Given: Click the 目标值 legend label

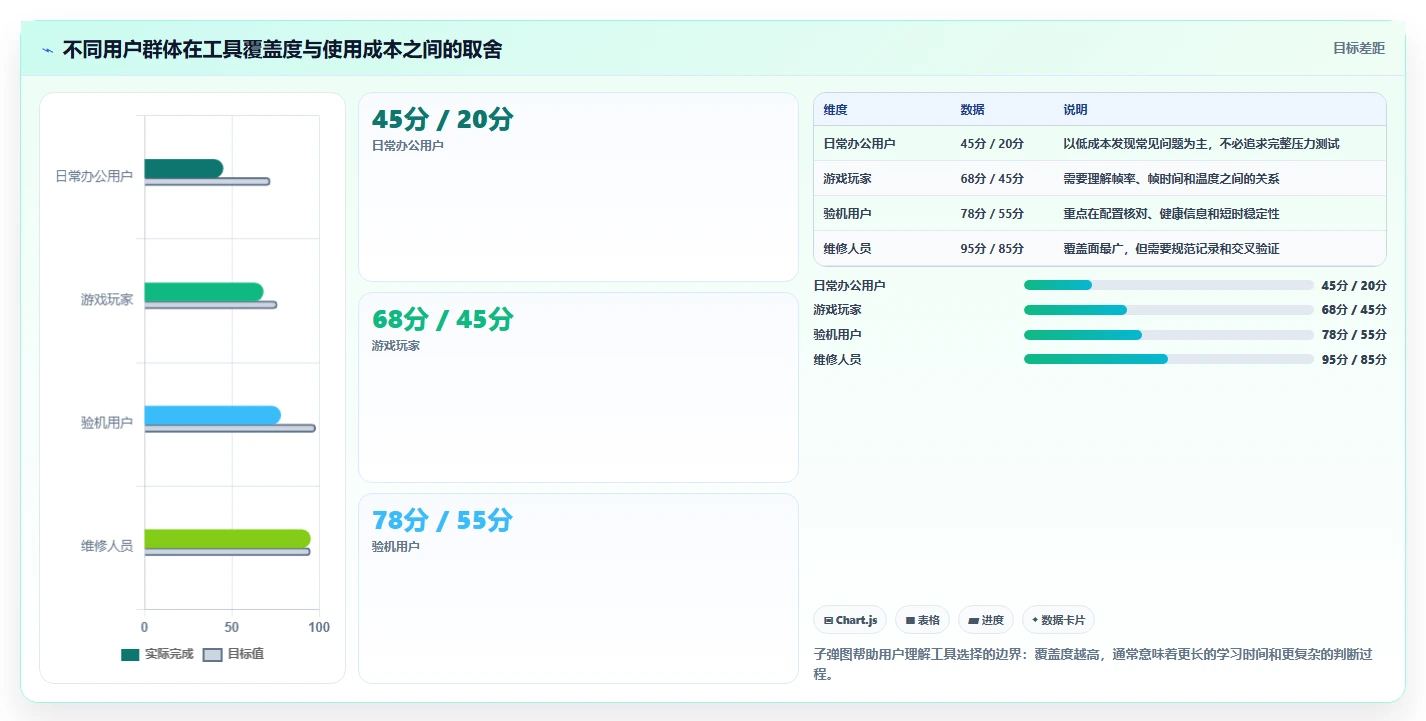Looking at the screenshot, I should point(246,654).
